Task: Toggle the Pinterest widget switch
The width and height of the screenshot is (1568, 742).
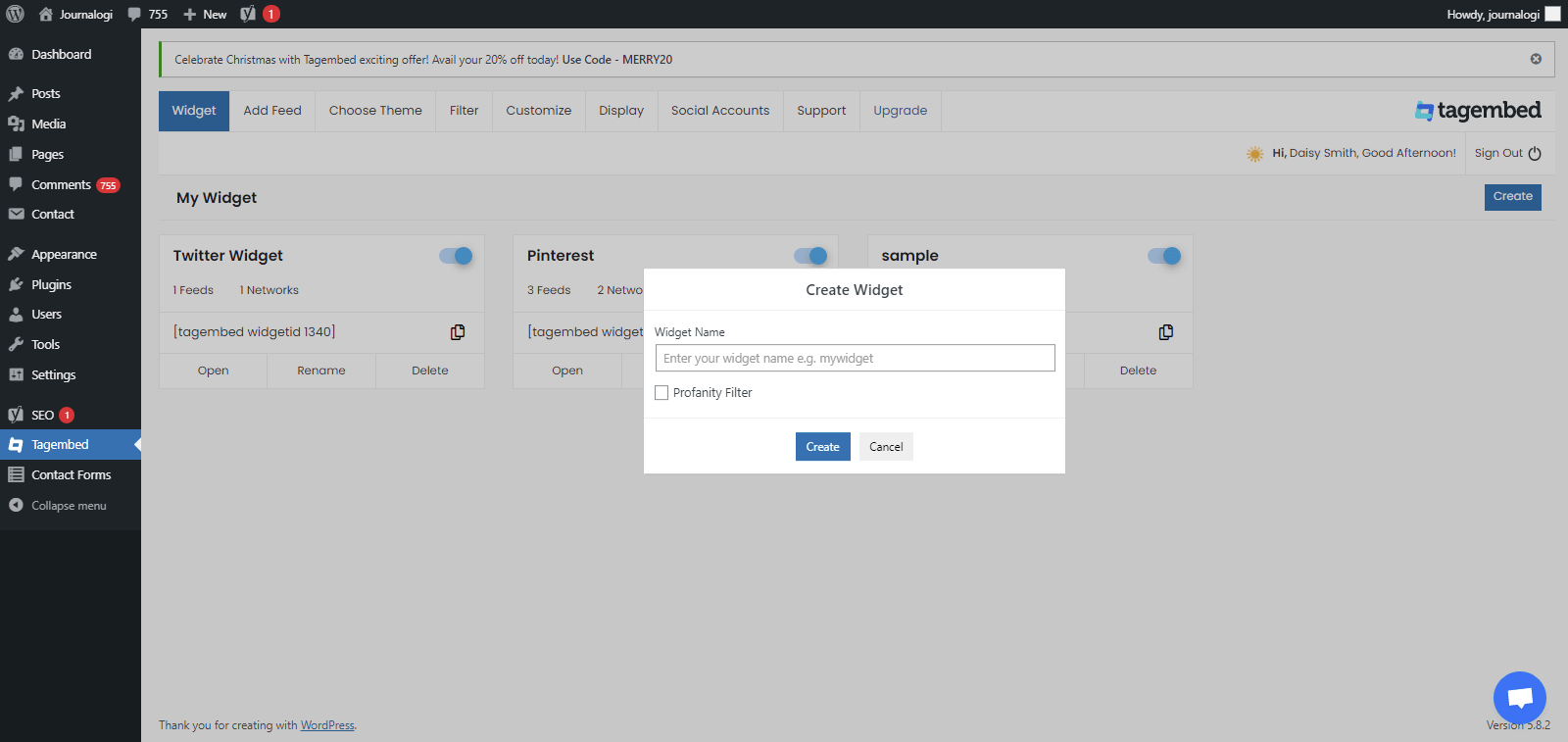Action: (810, 256)
